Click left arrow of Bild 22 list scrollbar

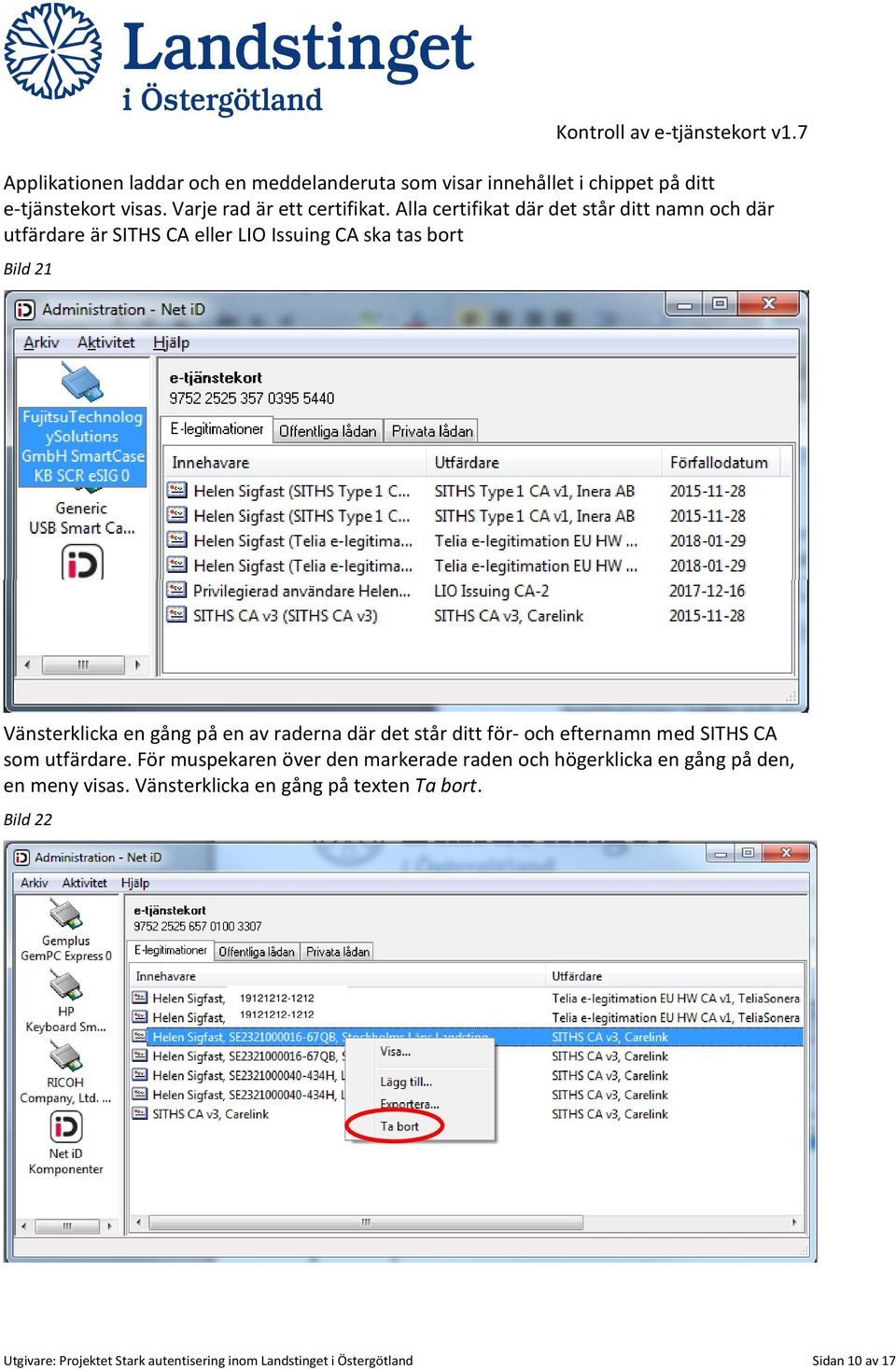(x=139, y=1222)
